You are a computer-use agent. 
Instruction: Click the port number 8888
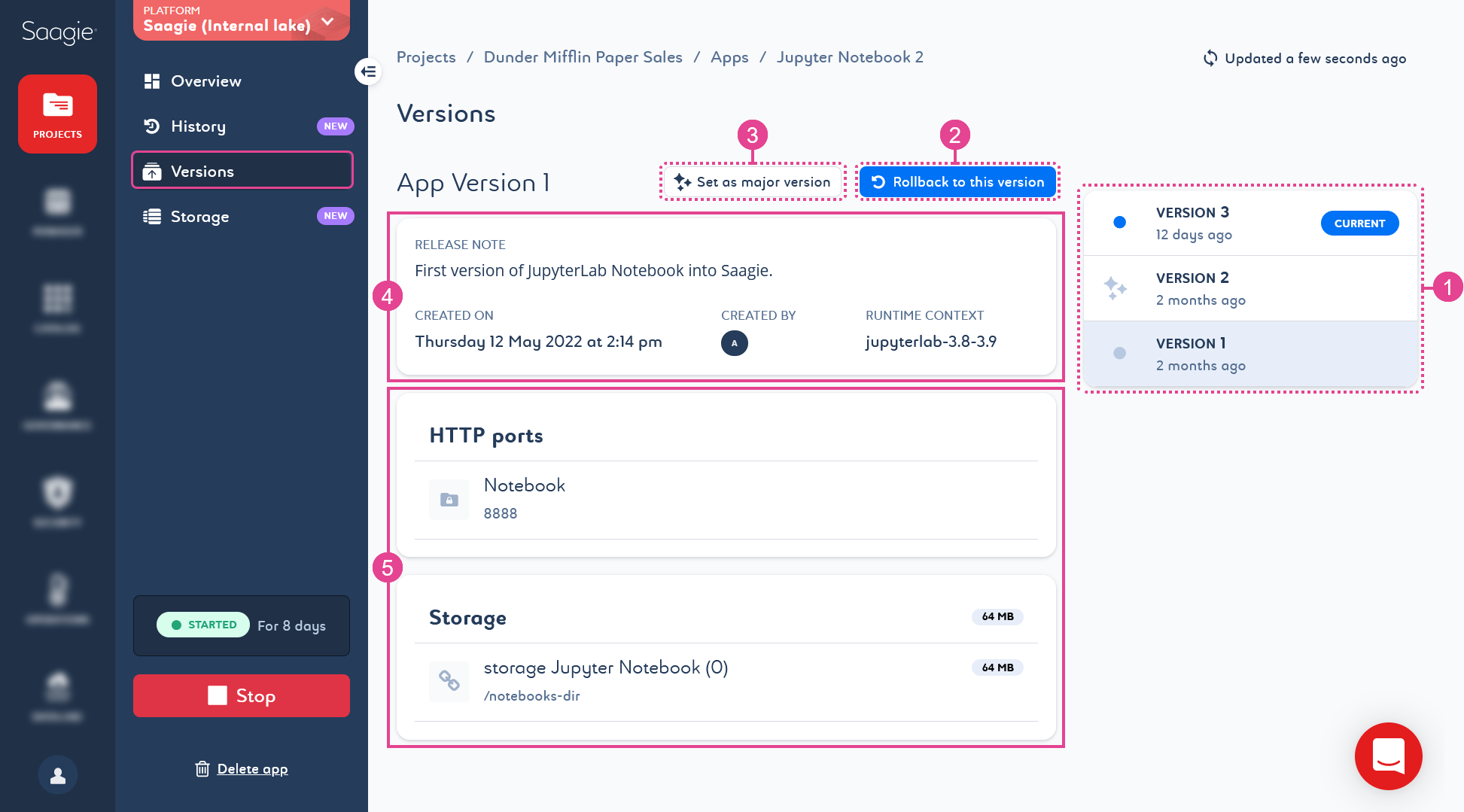[501, 514]
